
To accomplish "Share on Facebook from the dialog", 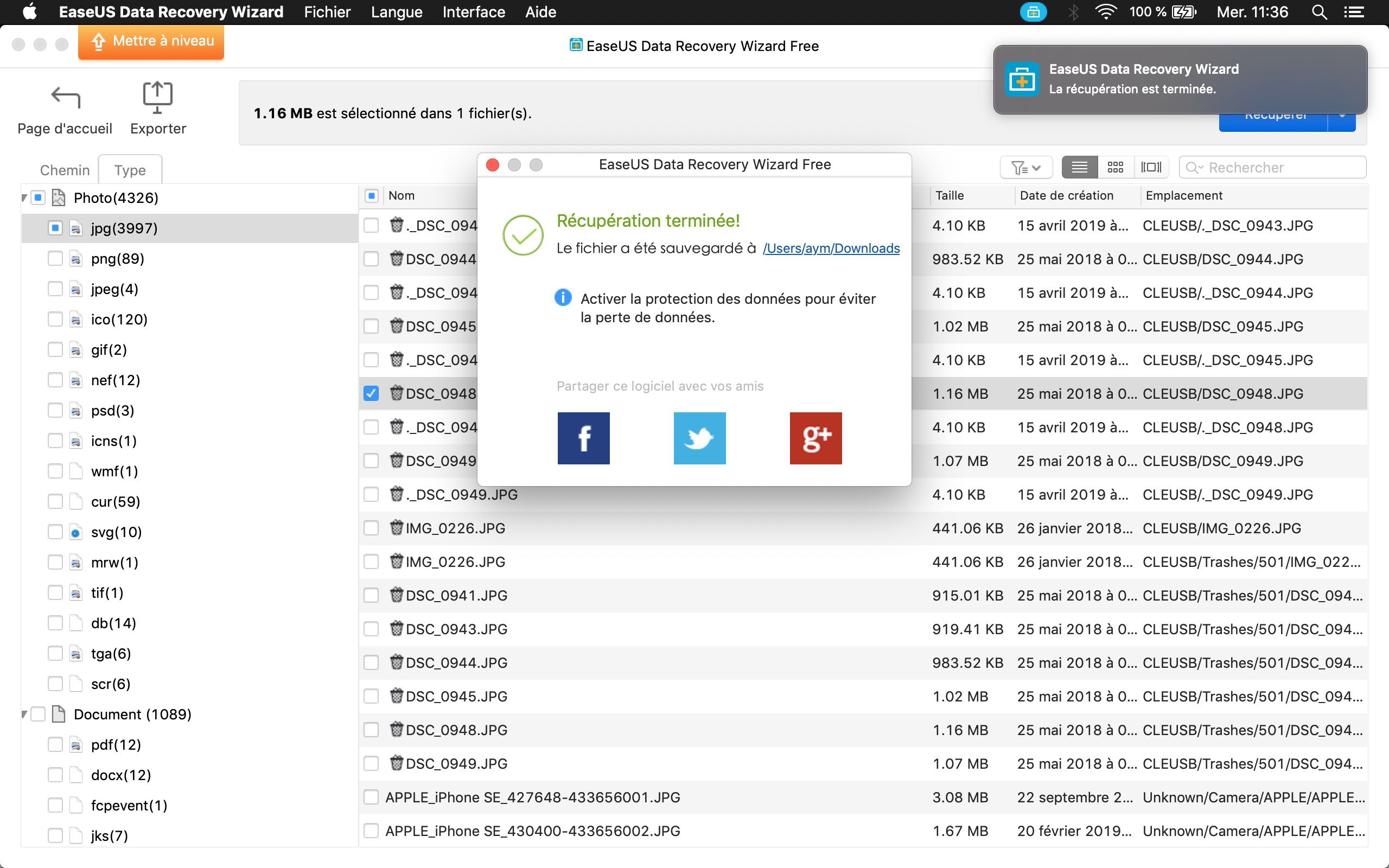I will click(583, 438).
